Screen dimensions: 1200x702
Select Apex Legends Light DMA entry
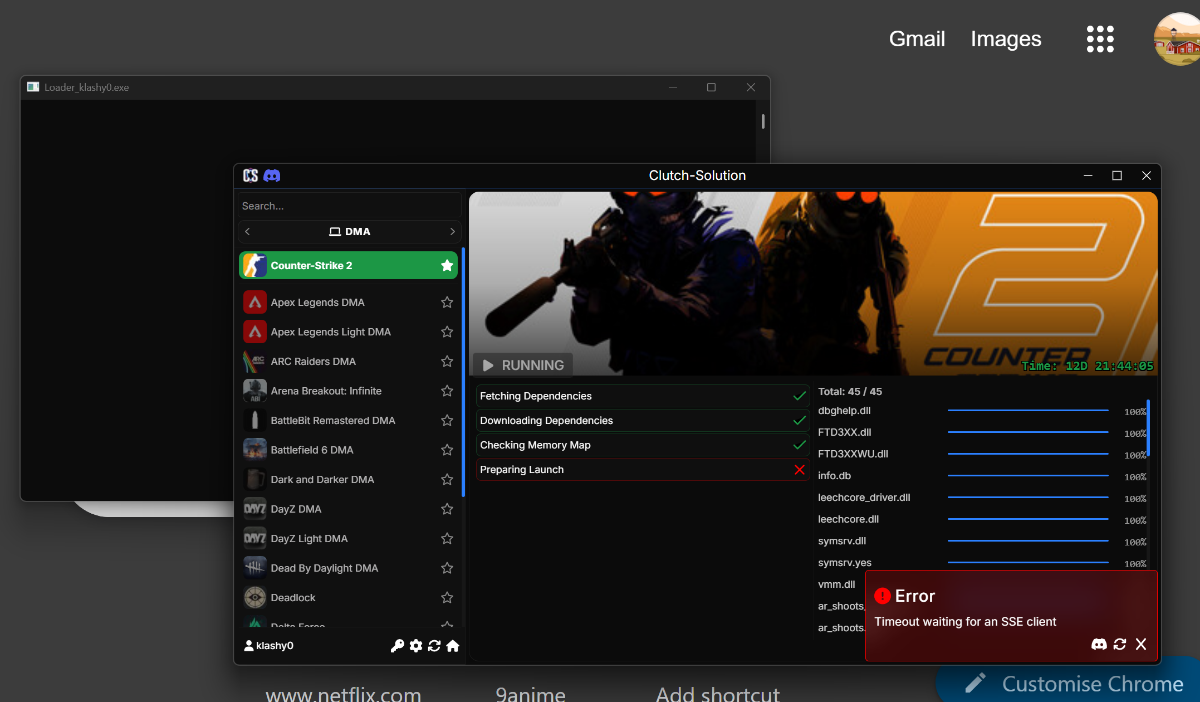[x=349, y=332]
